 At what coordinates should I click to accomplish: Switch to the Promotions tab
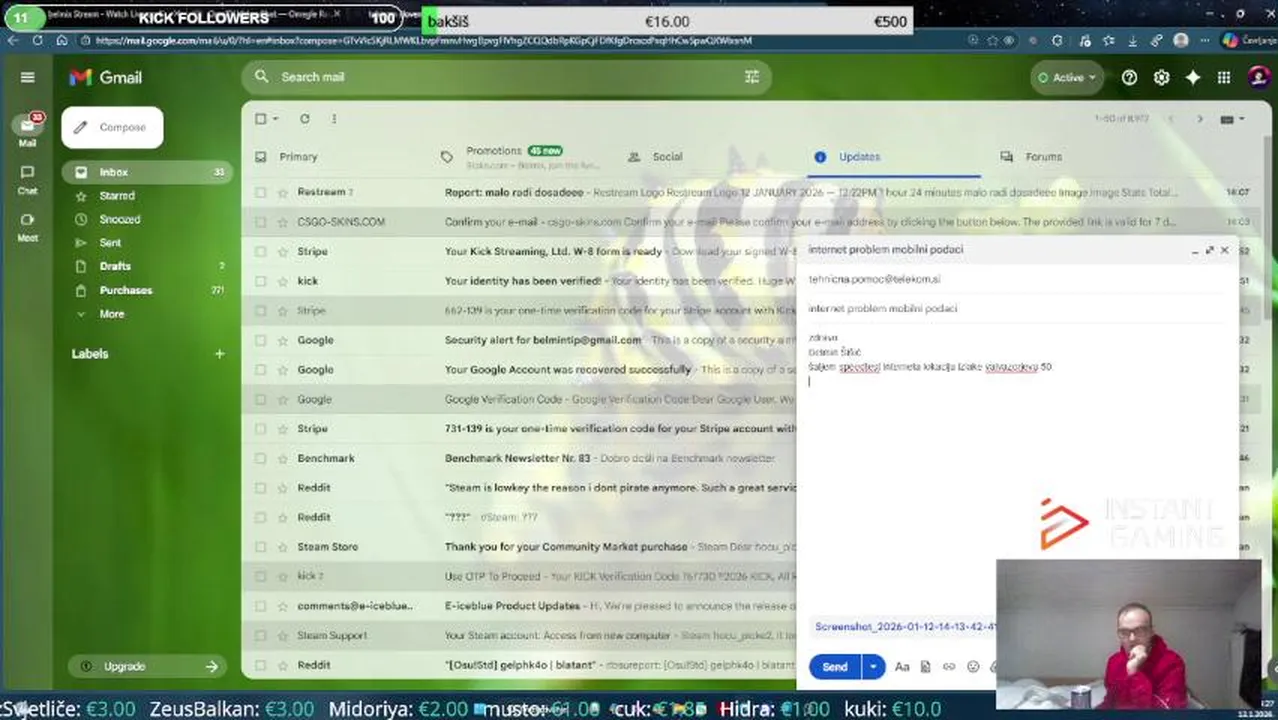(x=520, y=157)
